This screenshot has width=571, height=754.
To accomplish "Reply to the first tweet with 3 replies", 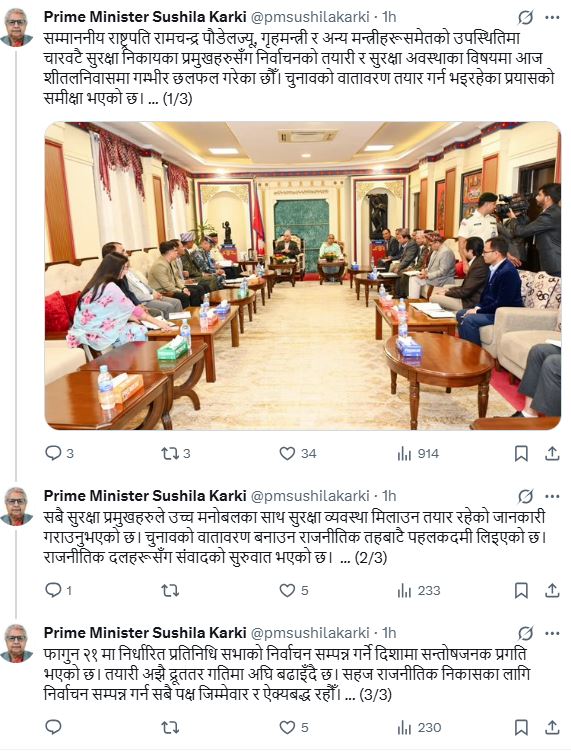I will [x=59, y=453].
